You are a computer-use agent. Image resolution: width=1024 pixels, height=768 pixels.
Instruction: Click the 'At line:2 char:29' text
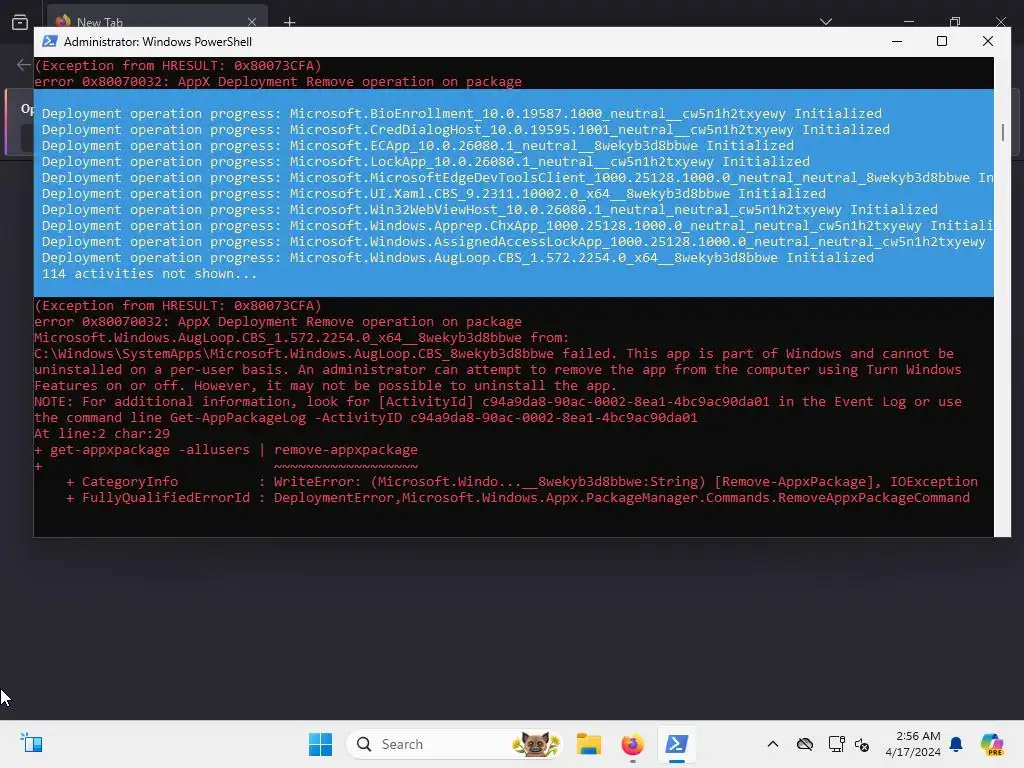[102, 434]
